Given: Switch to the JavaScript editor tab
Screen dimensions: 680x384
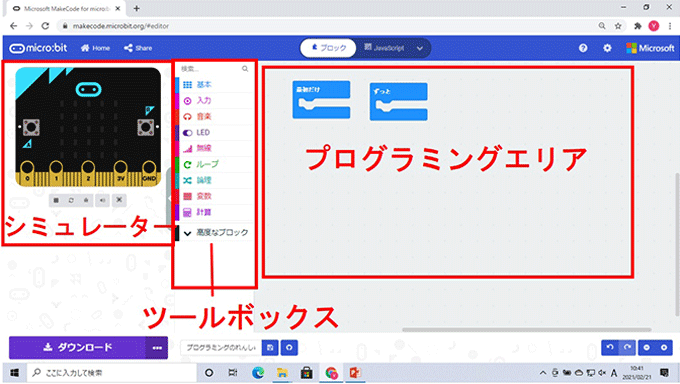Looking at the screenshot, I should 384,48.
